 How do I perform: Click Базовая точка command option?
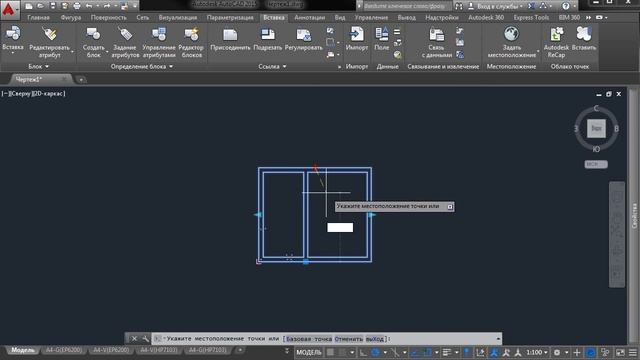click(309, 339)
